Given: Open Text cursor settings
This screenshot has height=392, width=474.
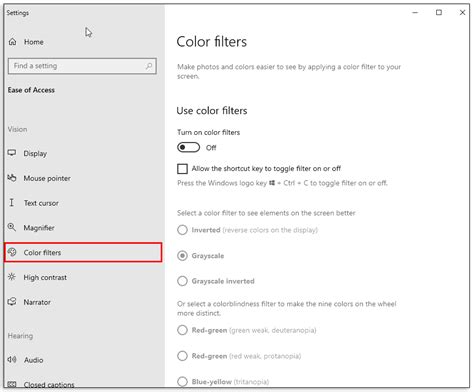Looking at the screenshot, I should point(41,203).
